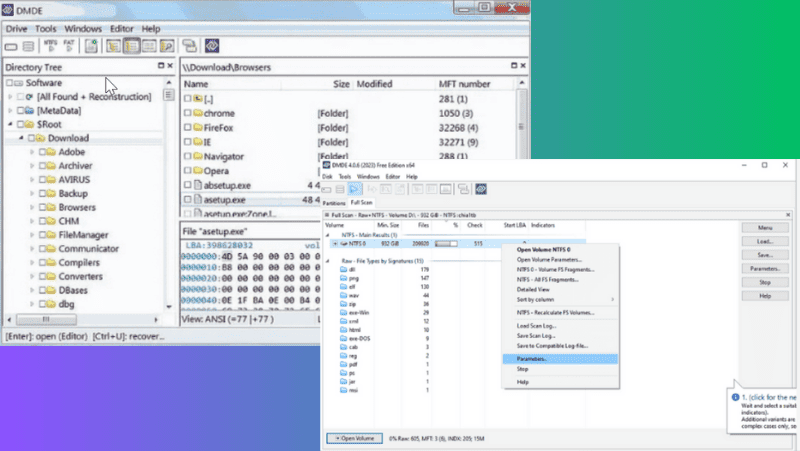Expand the [MetaData] tree node
The width and height of the screenshot is (800, 451).
[10, 110]
